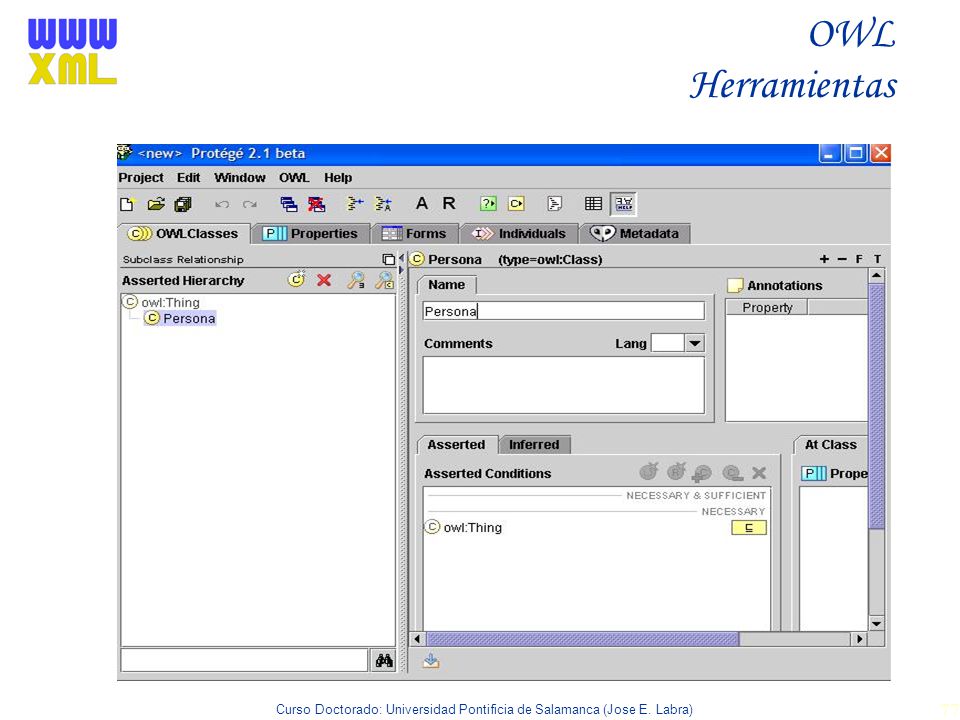Switch to the Forms tab
The height and width of the screenshot is (720, 960).
pos(414,234)
